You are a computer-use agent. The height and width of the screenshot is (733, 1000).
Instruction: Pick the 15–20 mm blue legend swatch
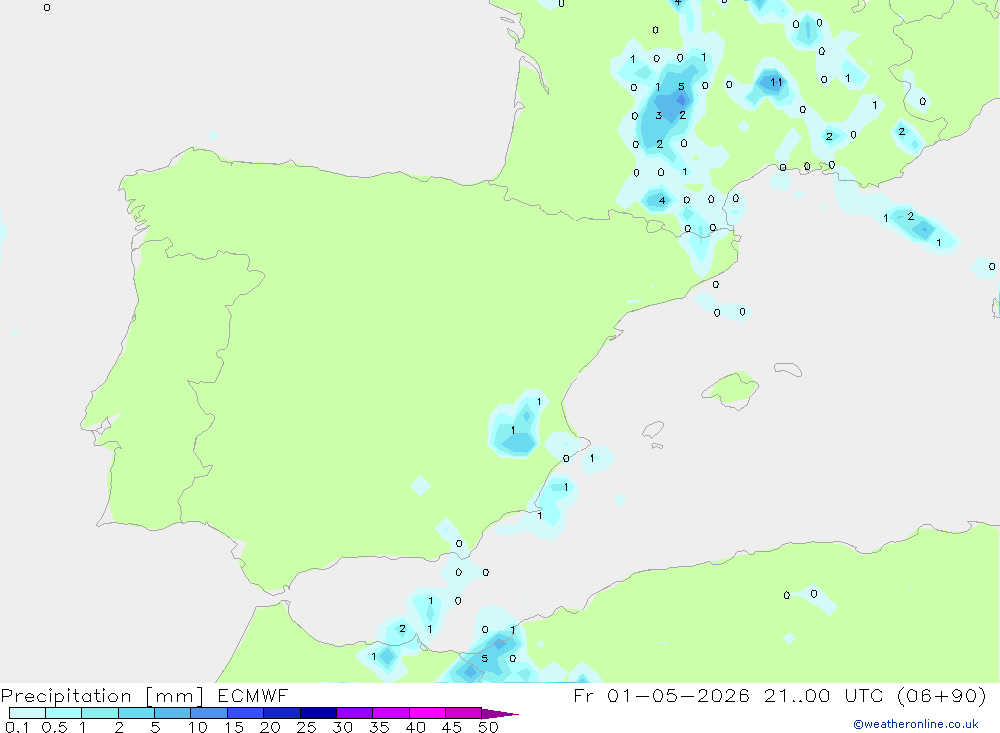[x=246, y=713]
